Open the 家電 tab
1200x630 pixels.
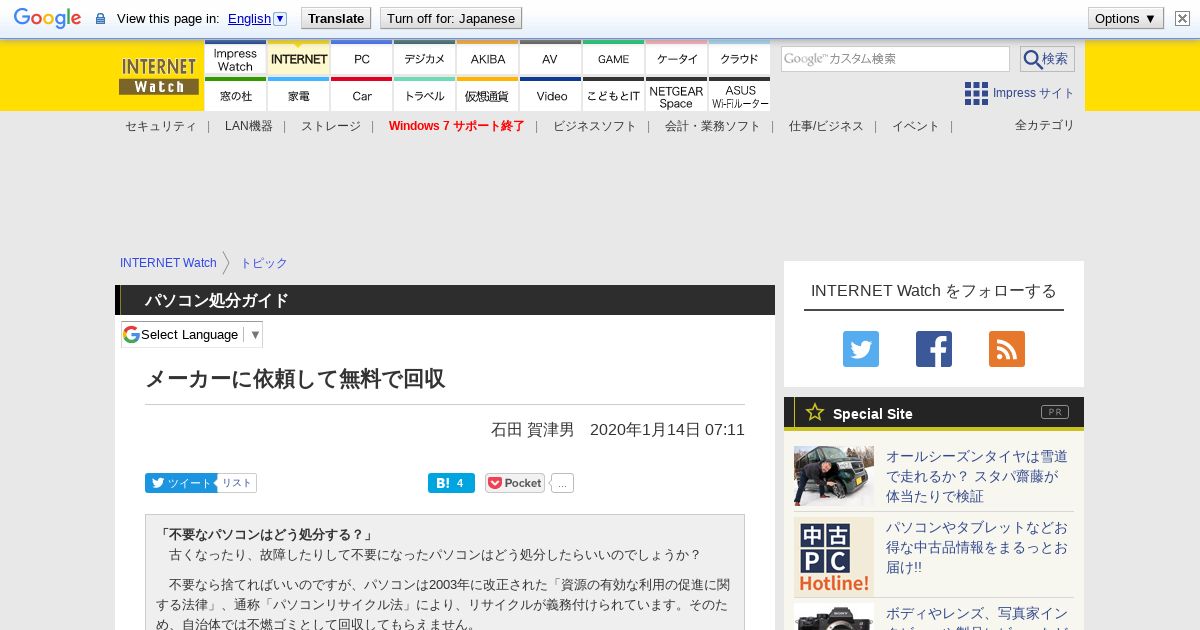point(299,95)
